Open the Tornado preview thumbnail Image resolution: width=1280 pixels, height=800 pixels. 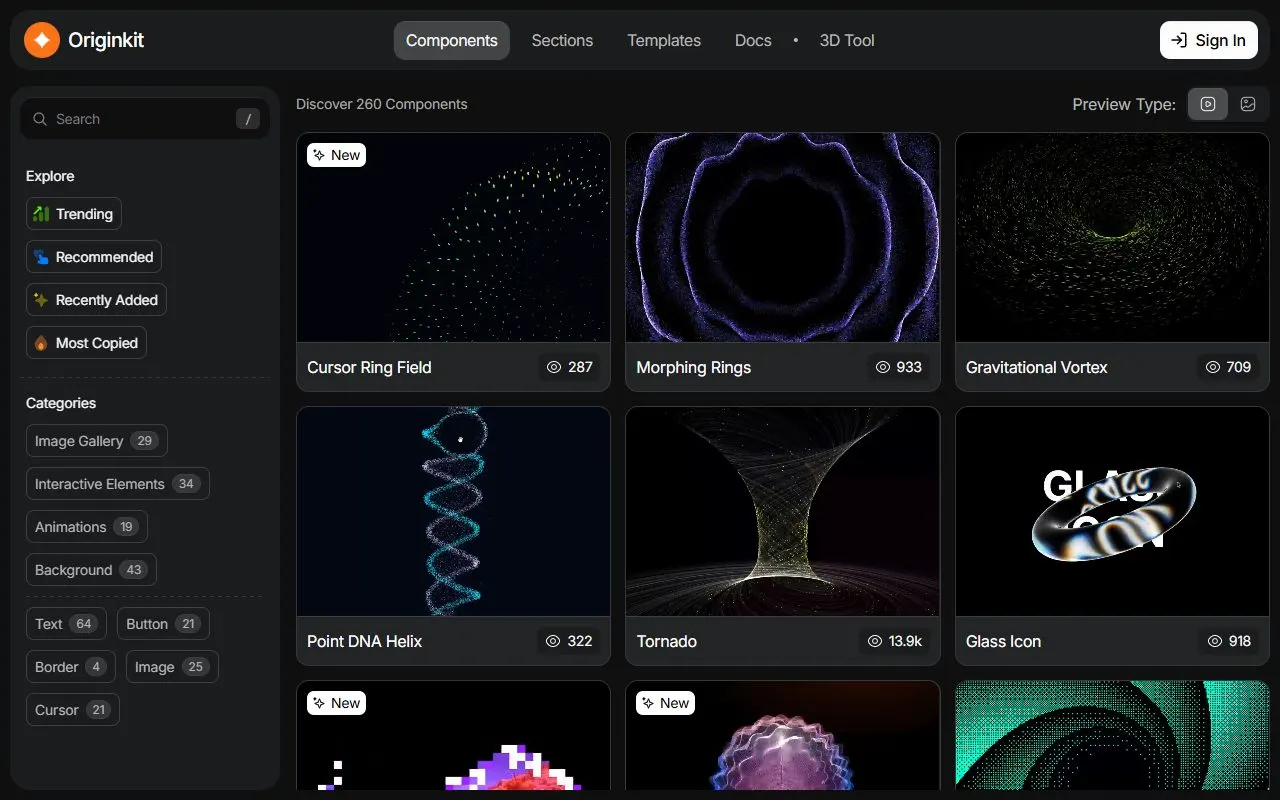783,511
